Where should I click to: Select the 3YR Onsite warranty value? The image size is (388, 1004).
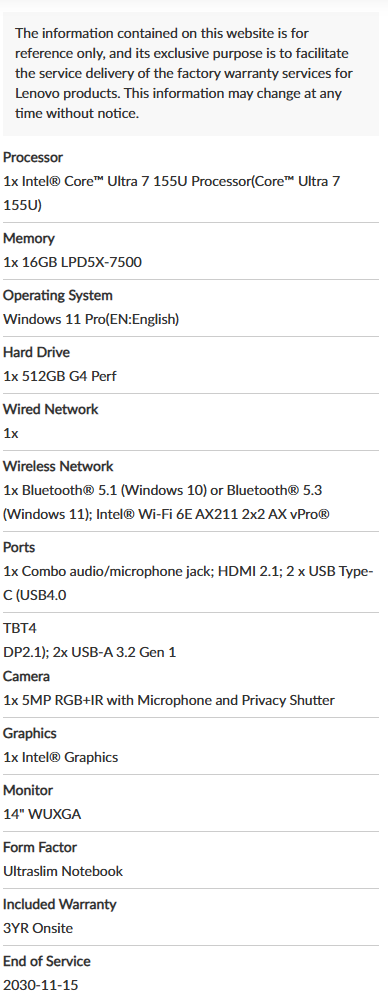[x=38, y=928]
